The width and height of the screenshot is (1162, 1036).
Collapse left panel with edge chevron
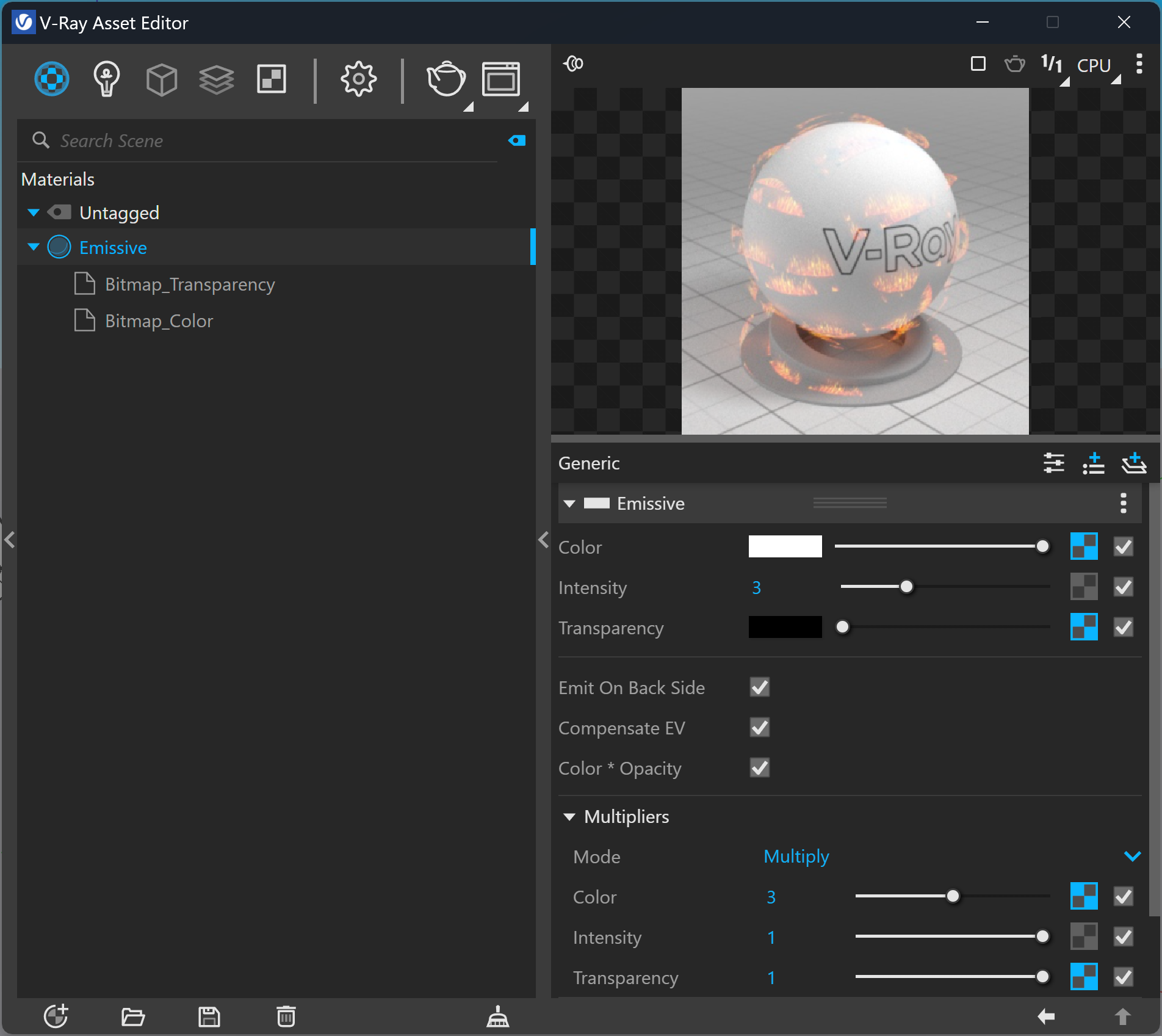9,540
